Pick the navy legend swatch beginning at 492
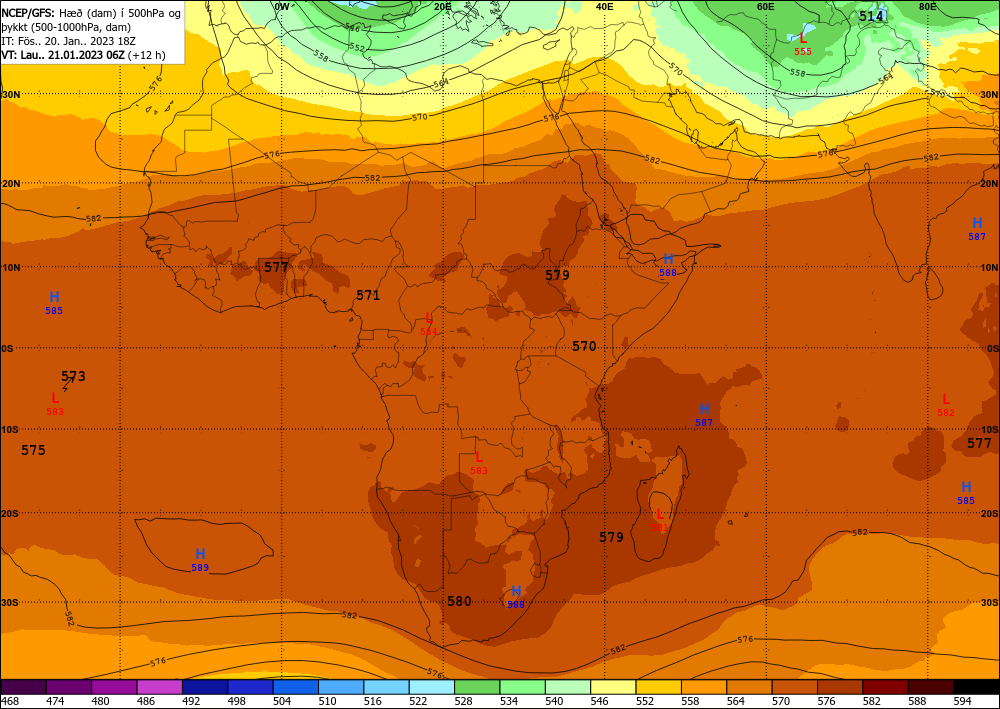Viewport: 1000px width, 709px height. click(205, 687)
